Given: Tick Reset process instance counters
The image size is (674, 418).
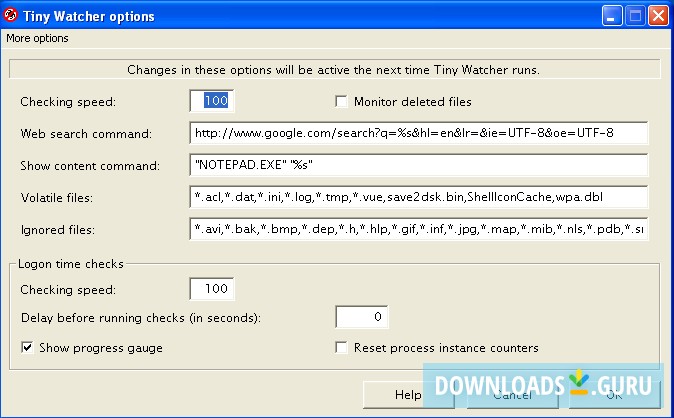Looking at the screenshot, I should point(341,347).
